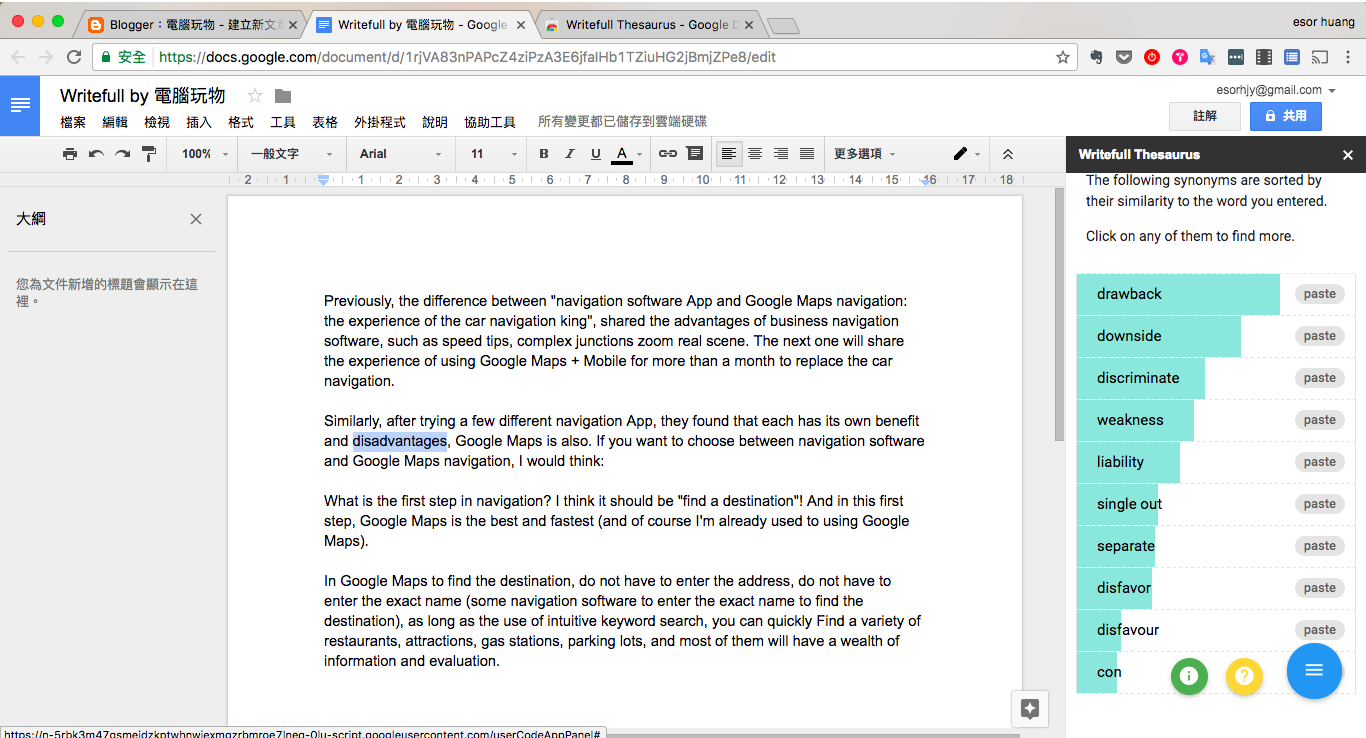Move document using the folder icon

coord(283,96)
